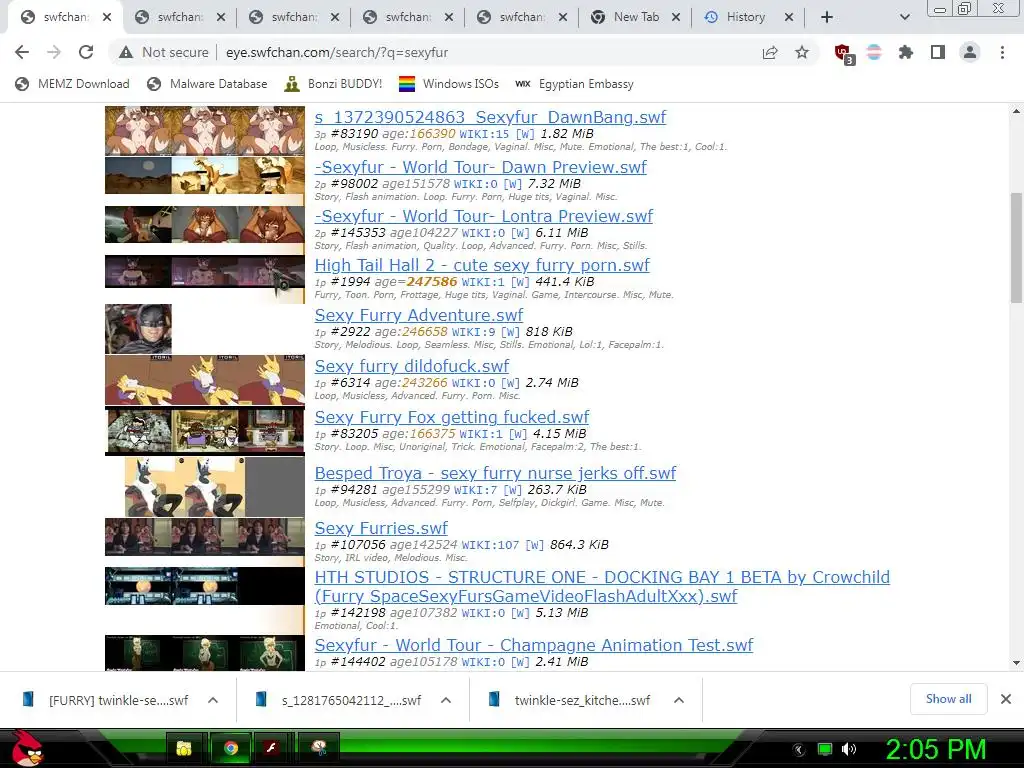Open the Extensions puzzle piece menu
This screenshot has width=1024, height=768.
click(906, 52)
